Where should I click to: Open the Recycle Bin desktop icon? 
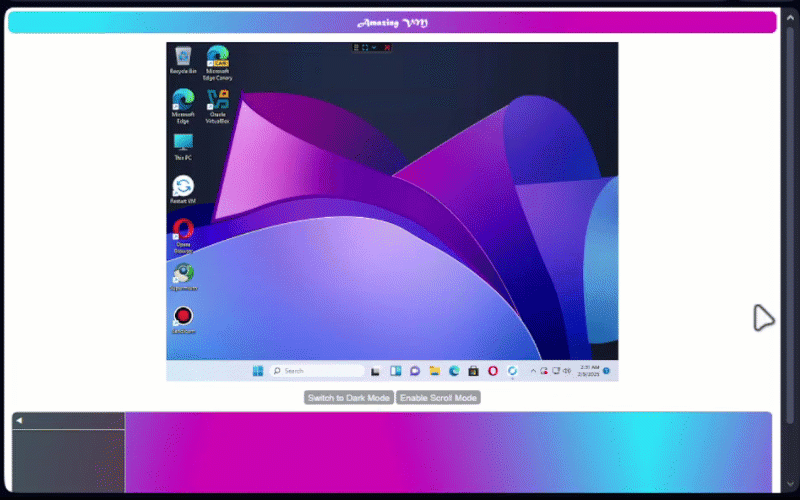point(183,57)
